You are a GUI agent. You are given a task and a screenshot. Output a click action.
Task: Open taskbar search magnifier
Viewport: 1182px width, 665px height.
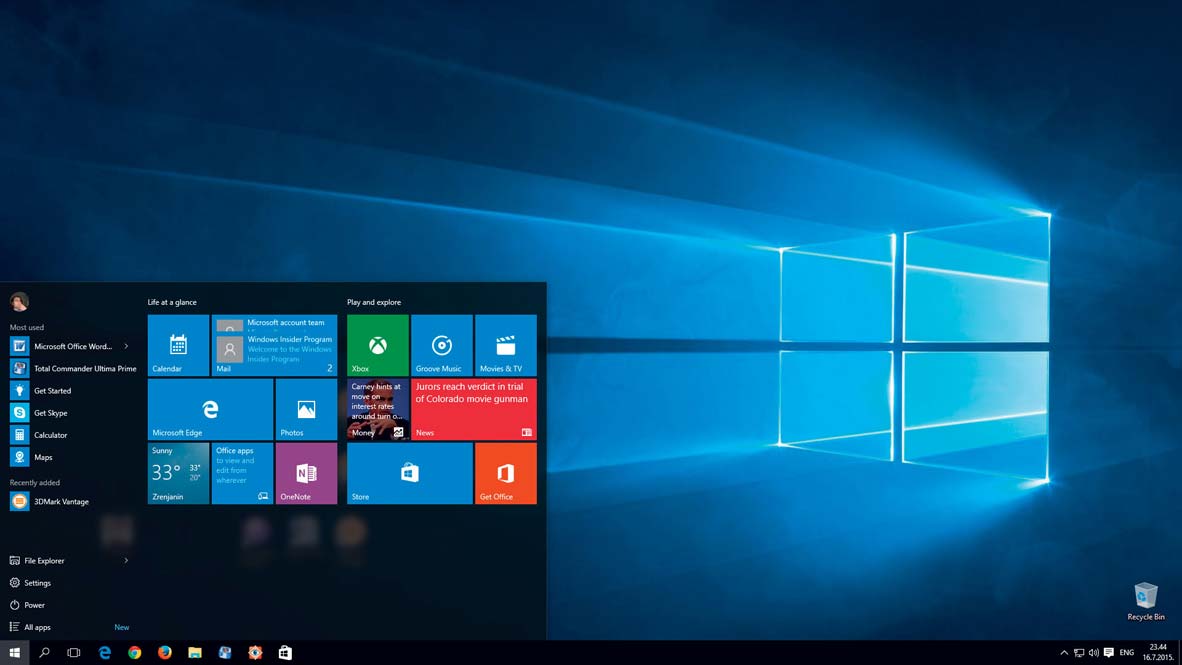[x=44, y=653]
